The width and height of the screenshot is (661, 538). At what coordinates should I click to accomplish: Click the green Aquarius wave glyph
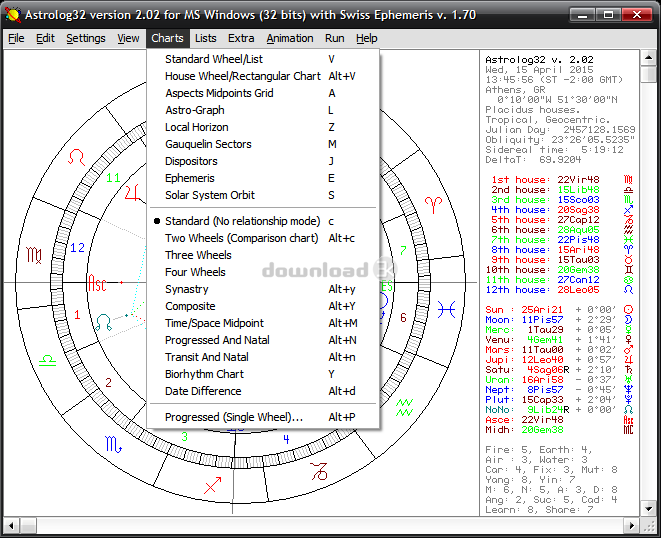tap(404, 407)
